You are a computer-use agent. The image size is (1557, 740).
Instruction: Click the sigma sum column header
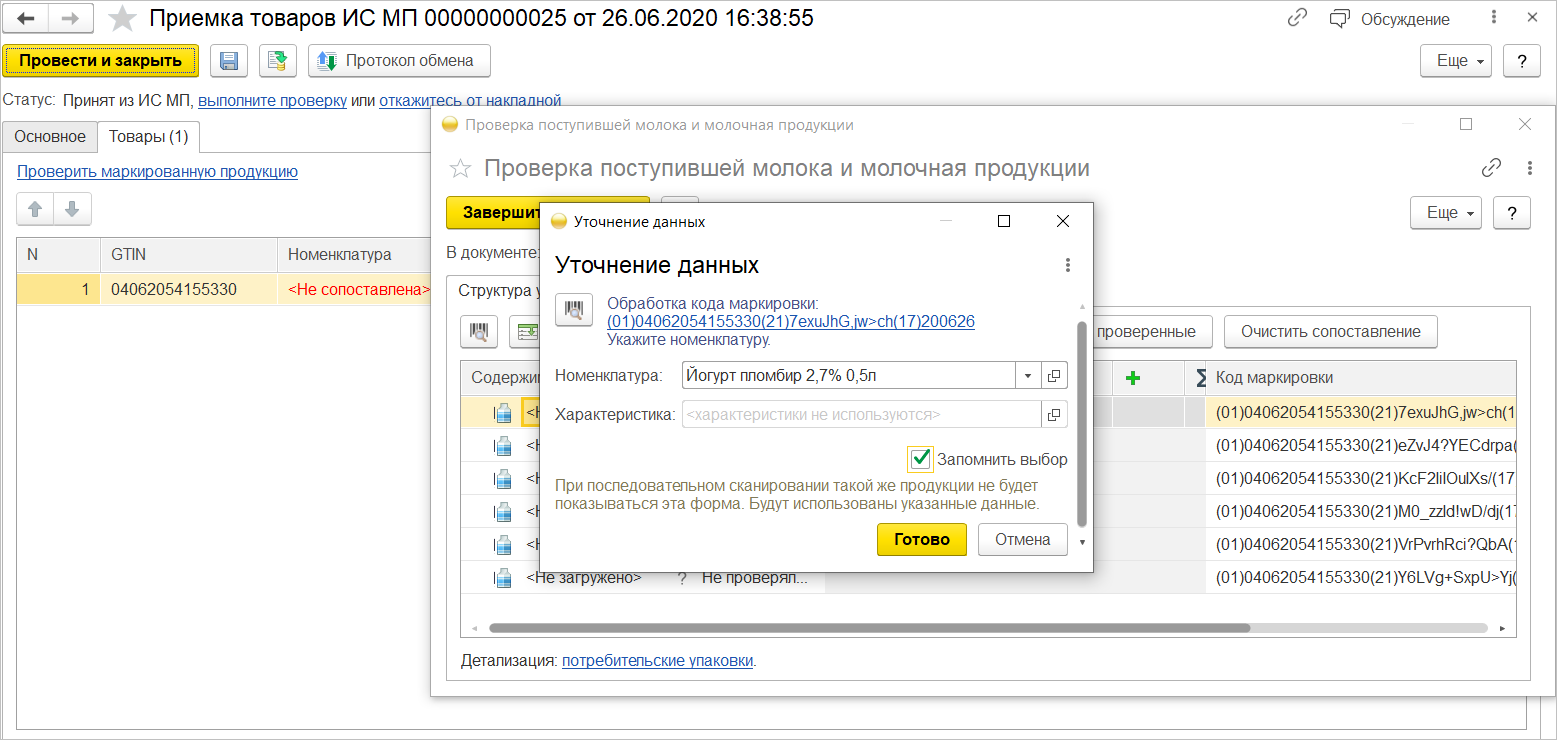pos(1198,378)
